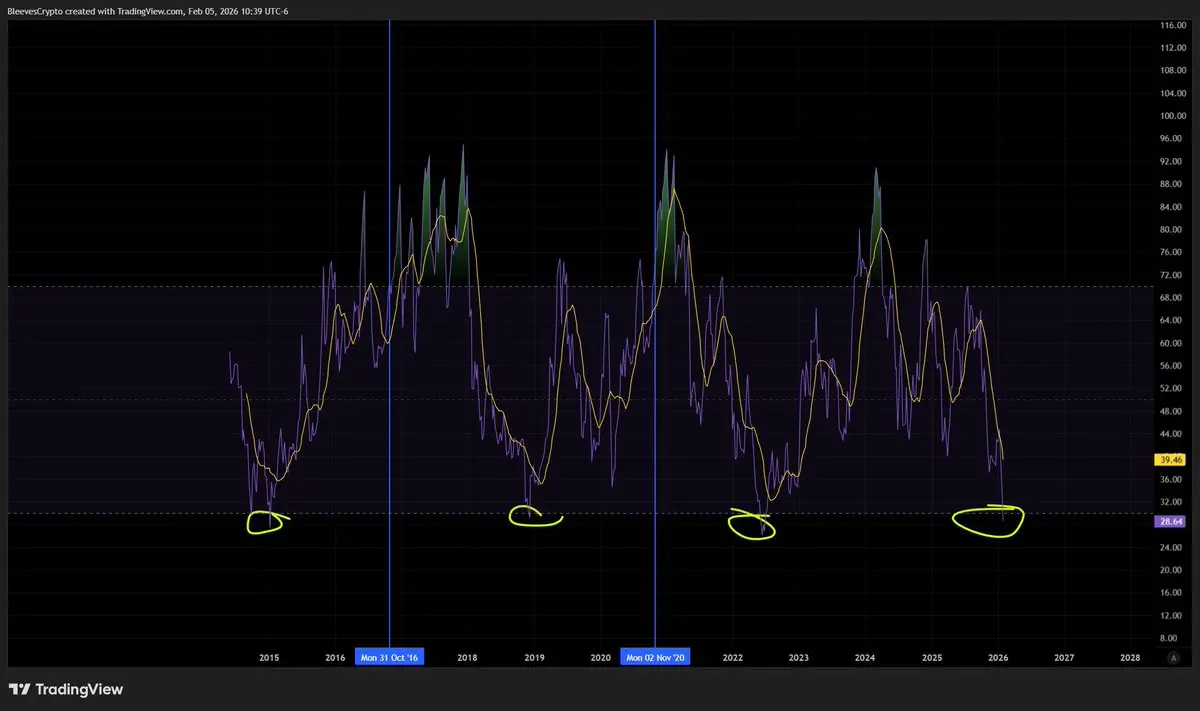
Task: Click the 112.00 price scale label
Action: (x=1172, y=47)
